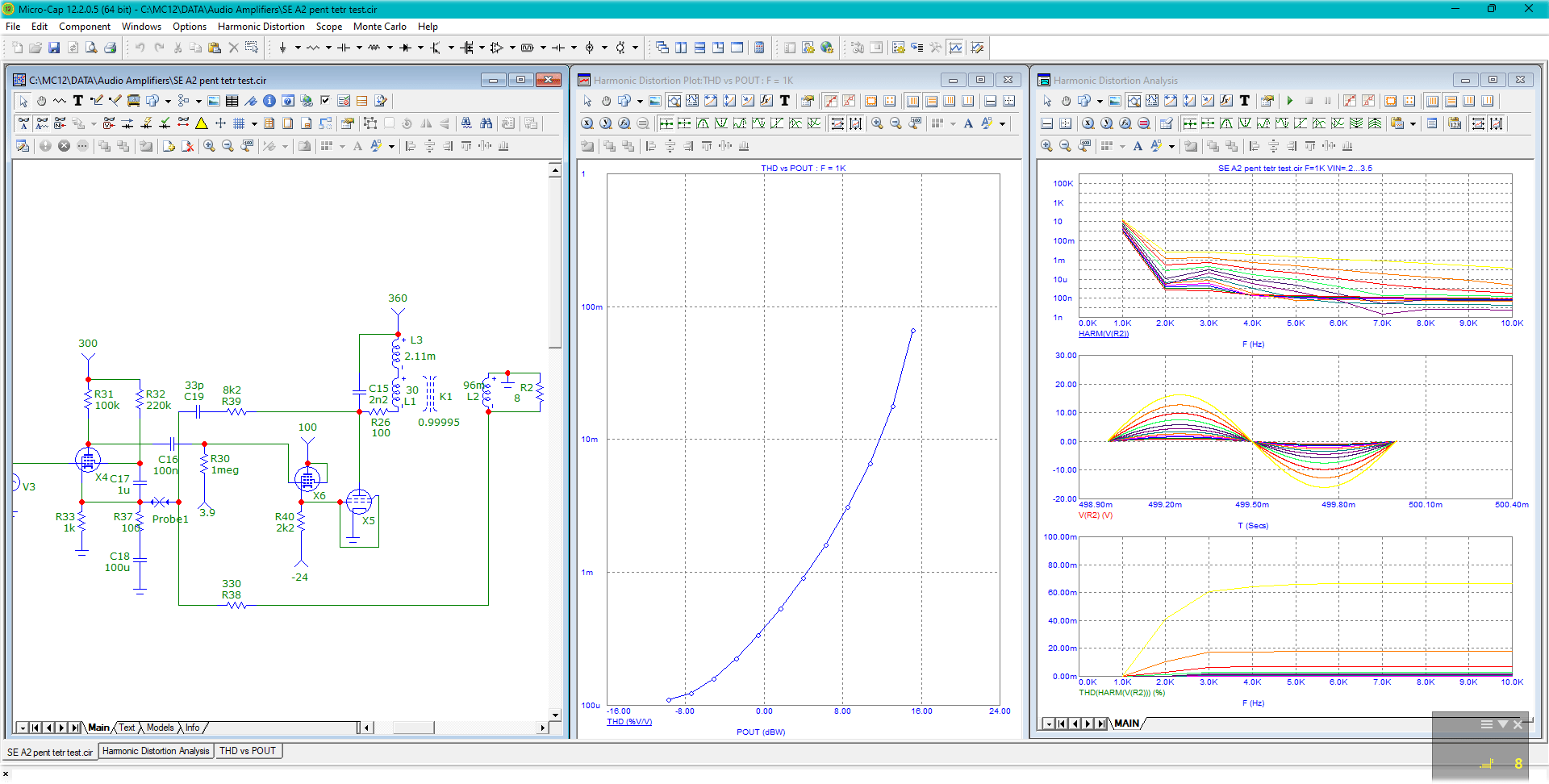Open the Component menu
Viewport: 1549px width, 784px height.
[85, 27]
